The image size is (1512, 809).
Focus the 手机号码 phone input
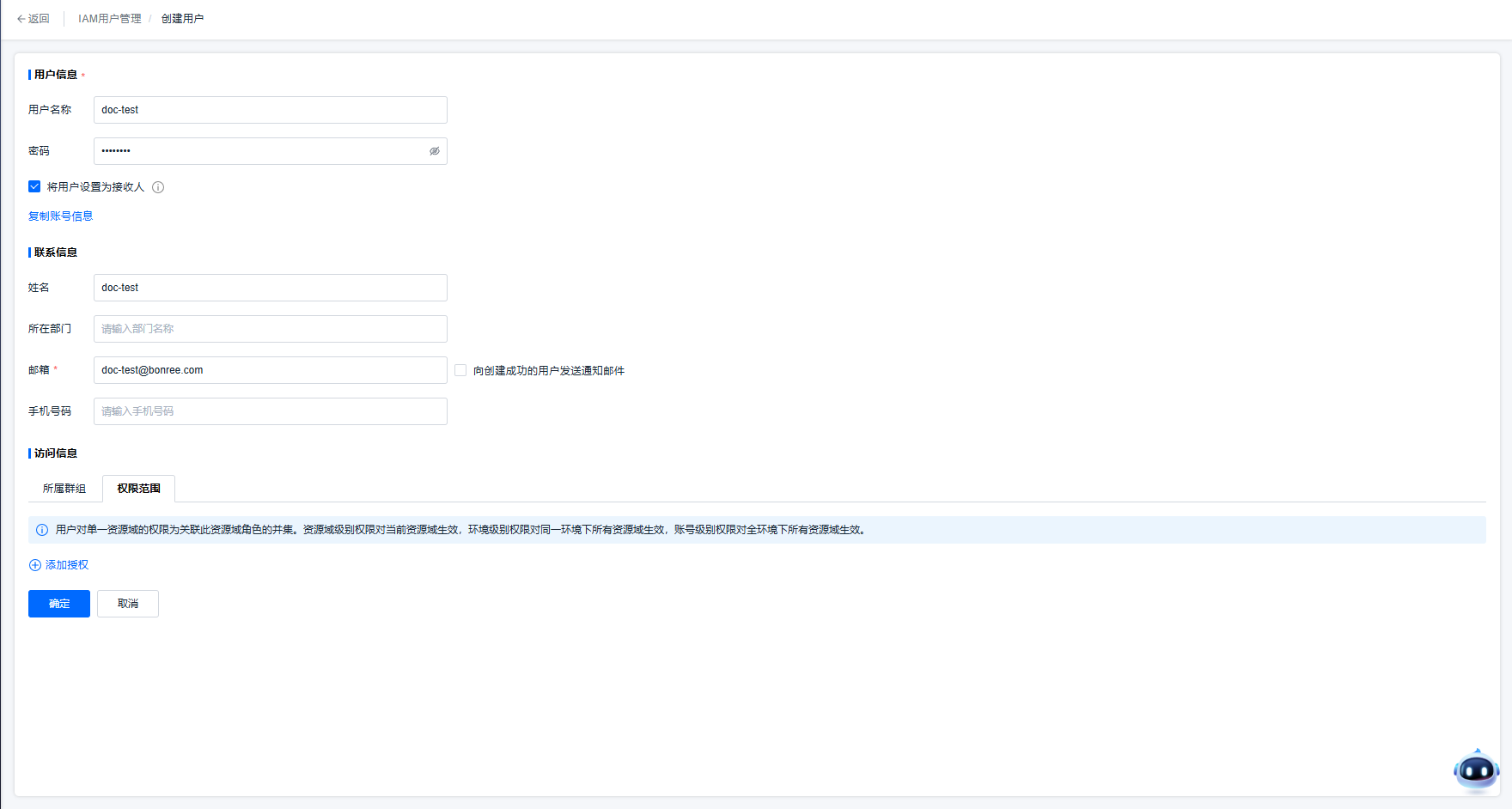tap(270, 411)
